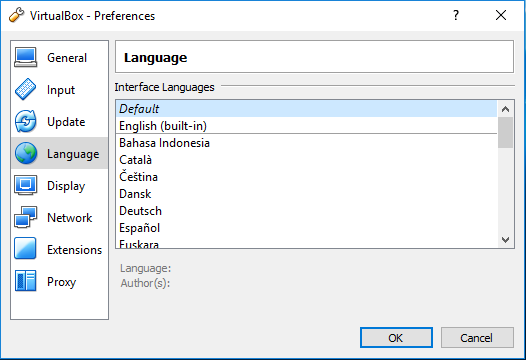Click the language list scroll up arrow
The image size is (526, 360).
tap(506, 109)
